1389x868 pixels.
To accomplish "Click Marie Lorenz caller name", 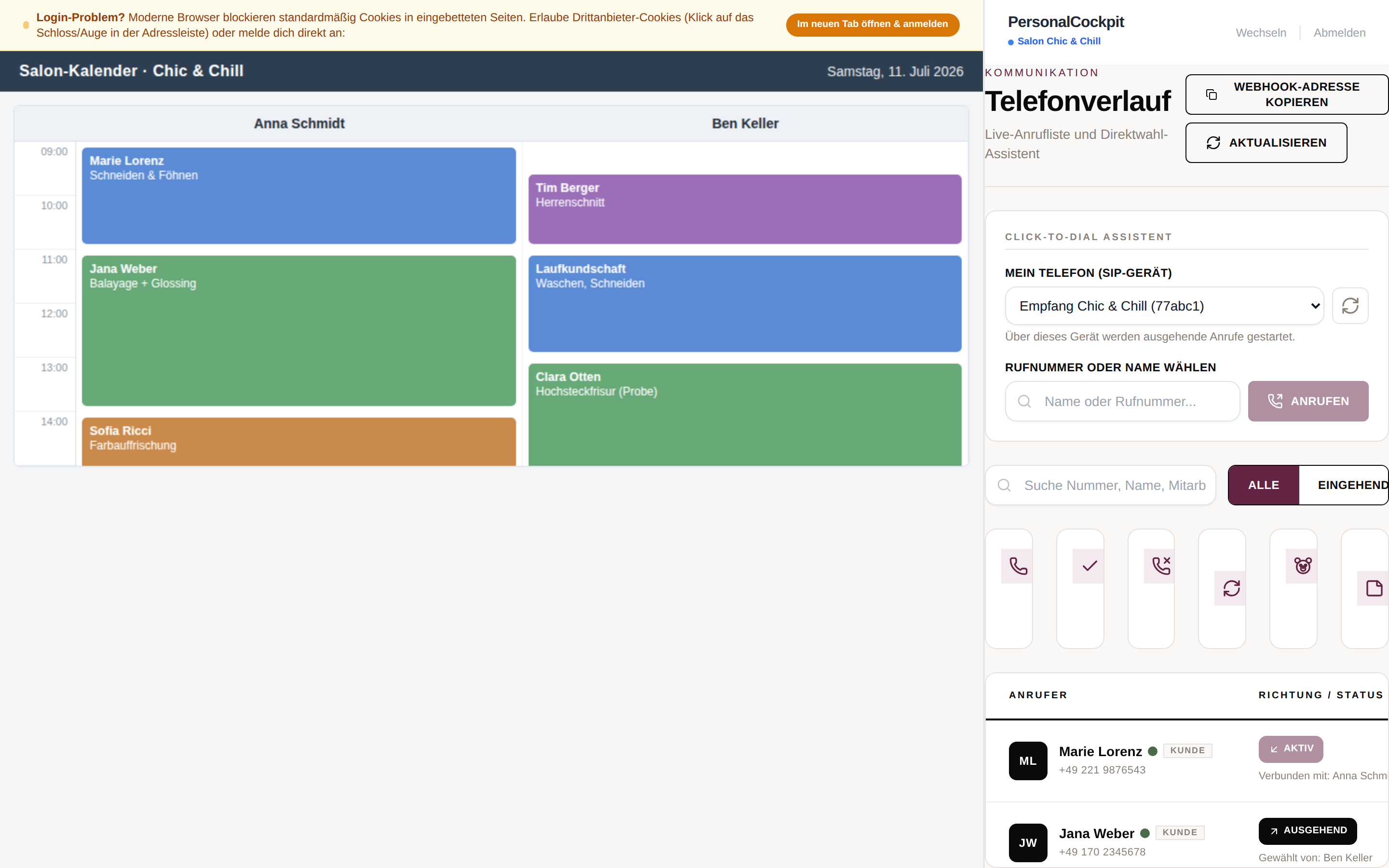I will 1100,751.
